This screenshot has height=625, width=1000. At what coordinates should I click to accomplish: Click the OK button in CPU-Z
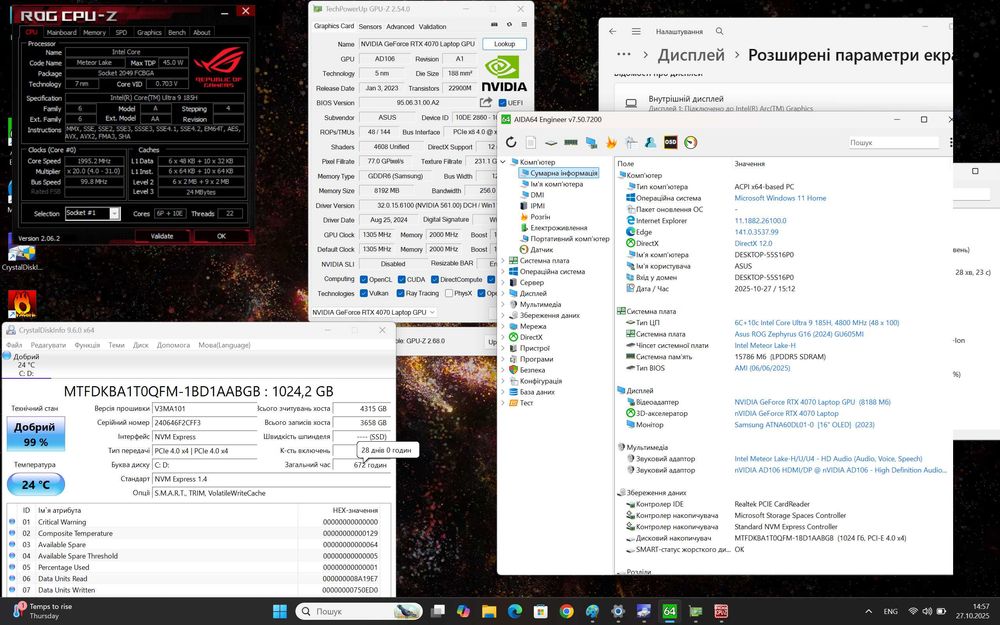point(221,236)
